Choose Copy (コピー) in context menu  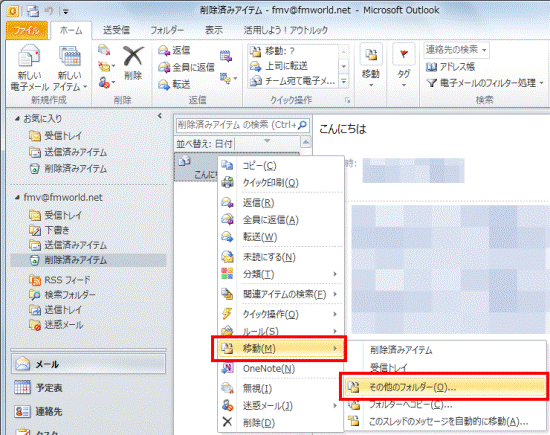point(281,166)
